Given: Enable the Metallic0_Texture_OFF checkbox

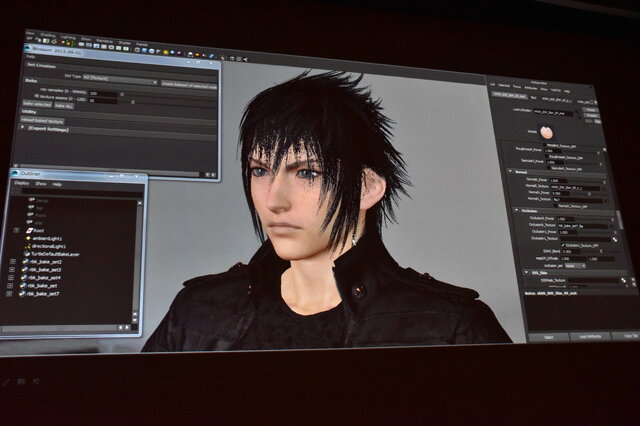Looking at the screenshot, I should 544,145.
